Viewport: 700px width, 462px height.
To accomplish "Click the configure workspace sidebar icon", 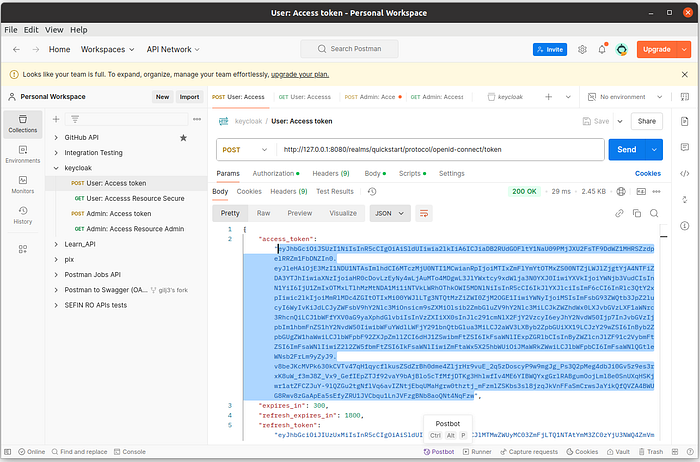I will 23,249.
